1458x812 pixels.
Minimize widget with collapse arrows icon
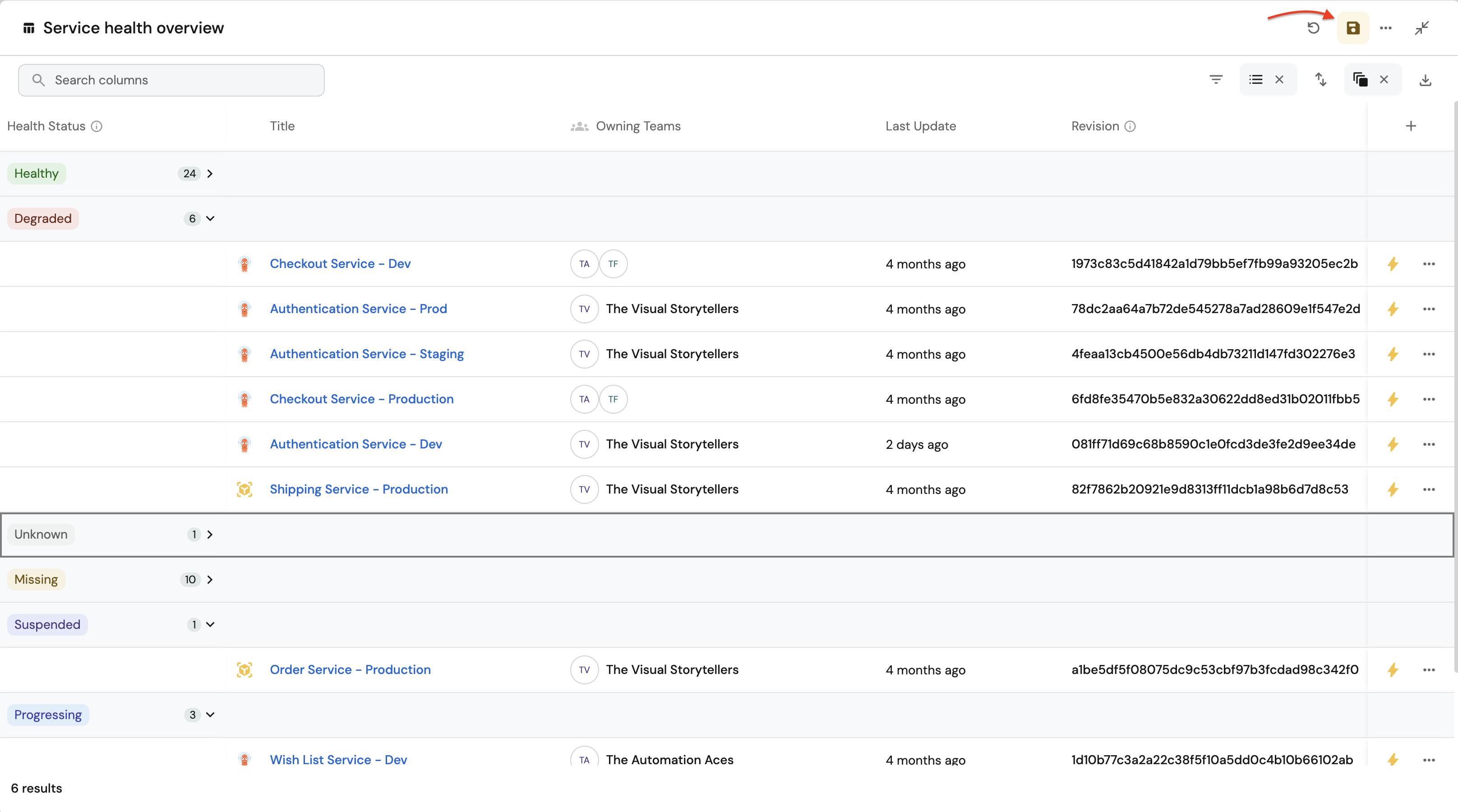click(x=1422, y=28)
